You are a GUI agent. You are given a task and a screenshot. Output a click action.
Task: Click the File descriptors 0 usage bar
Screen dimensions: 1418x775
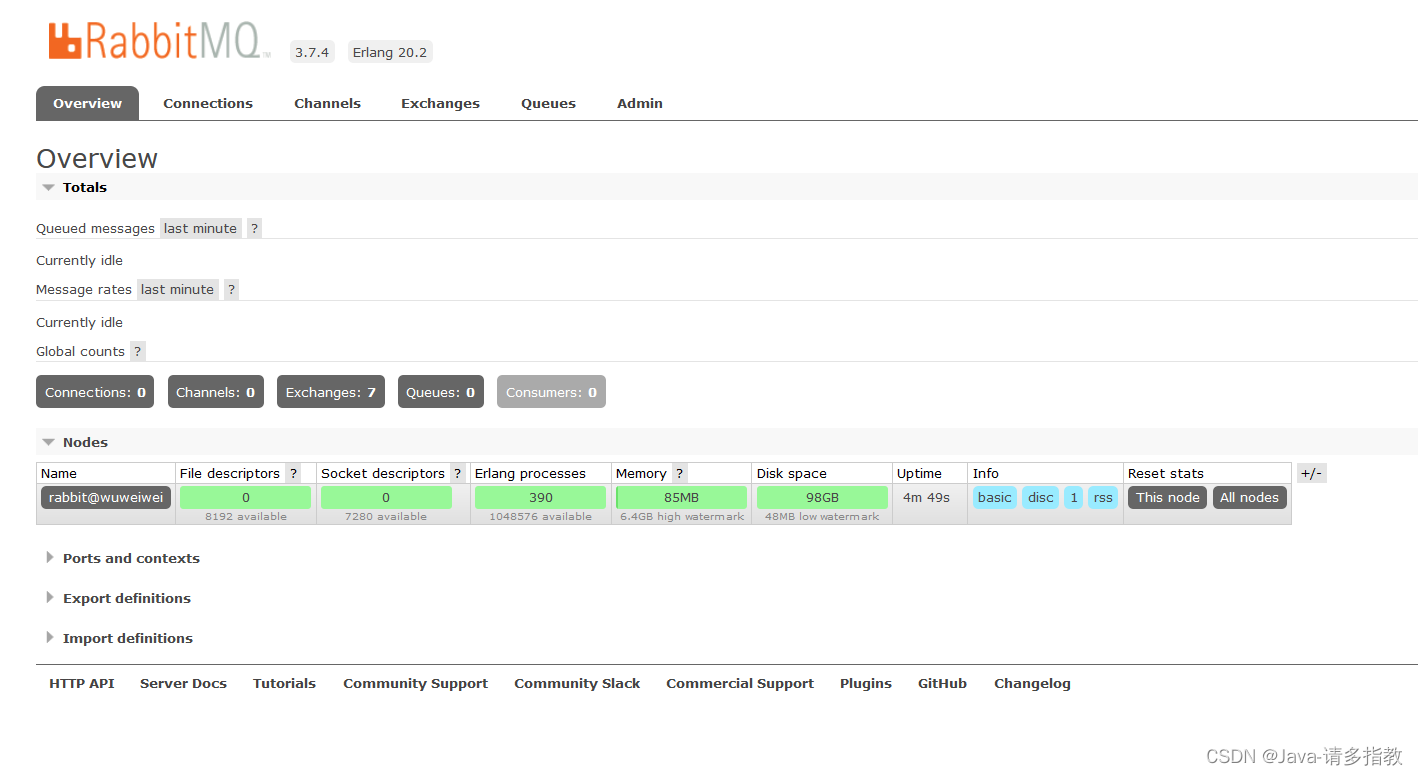[245, 497]
